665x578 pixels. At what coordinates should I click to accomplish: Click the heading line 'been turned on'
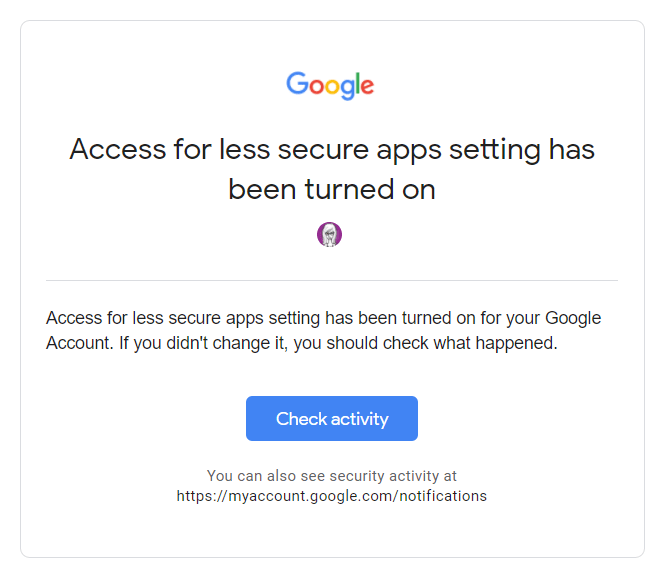332,189
